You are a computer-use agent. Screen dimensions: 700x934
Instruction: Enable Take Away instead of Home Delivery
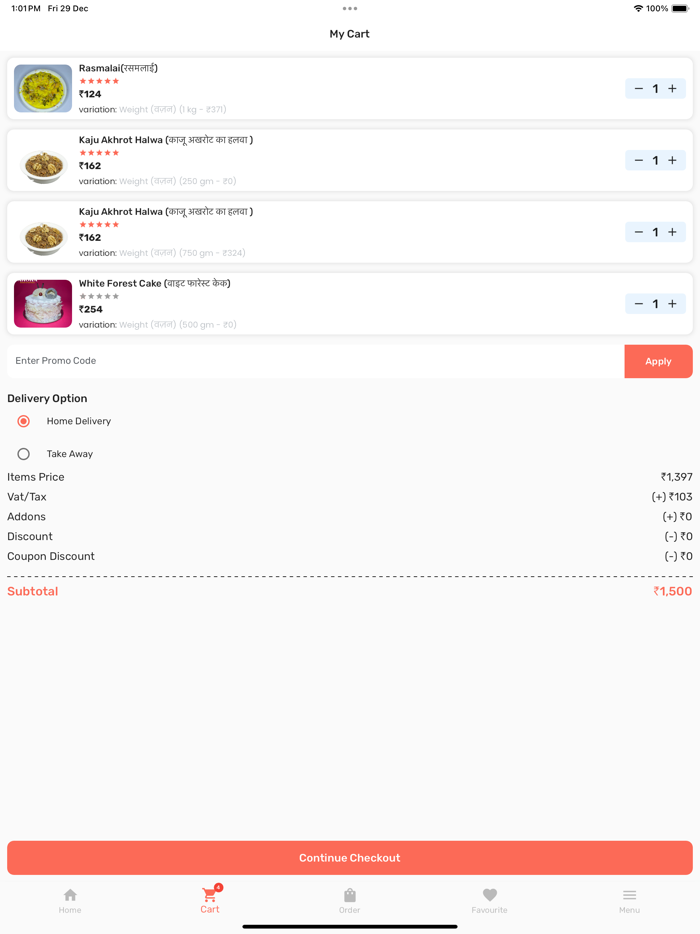pos(23,453)
